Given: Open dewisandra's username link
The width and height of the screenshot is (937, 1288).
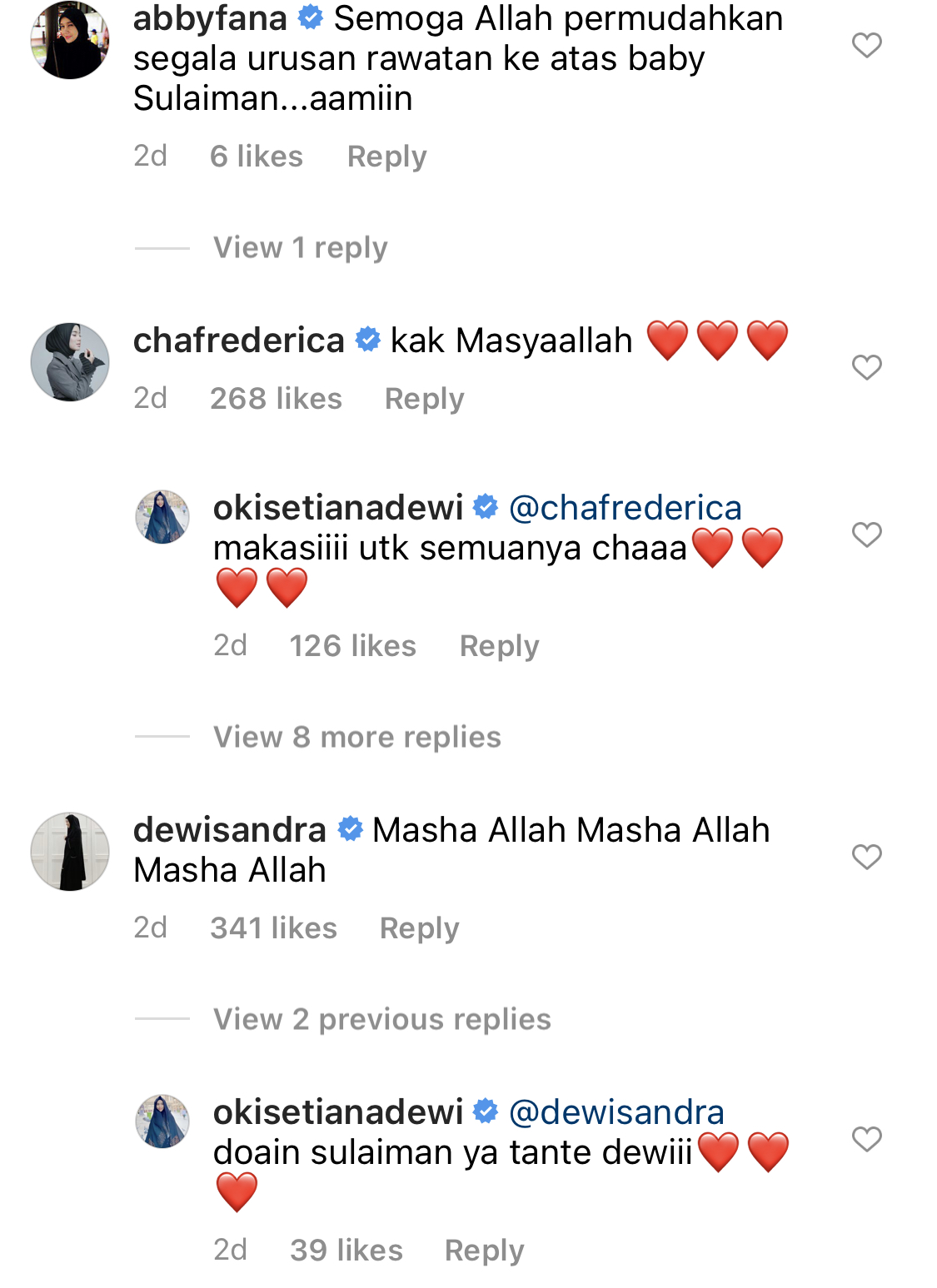Looking at the screenshot, I should tap(230, 830).
